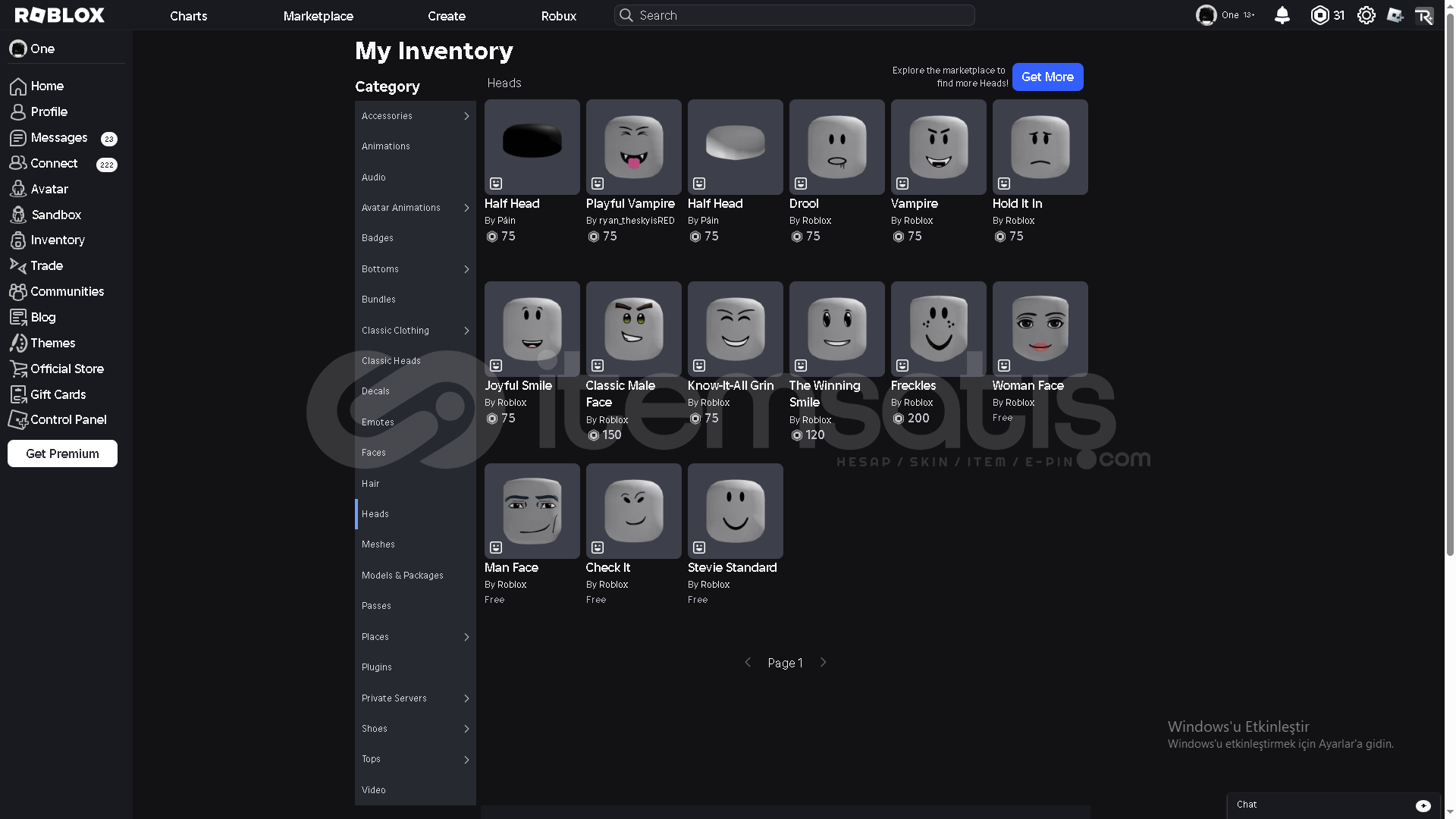
Task: Open the Create tab
Action: point(446,16)
